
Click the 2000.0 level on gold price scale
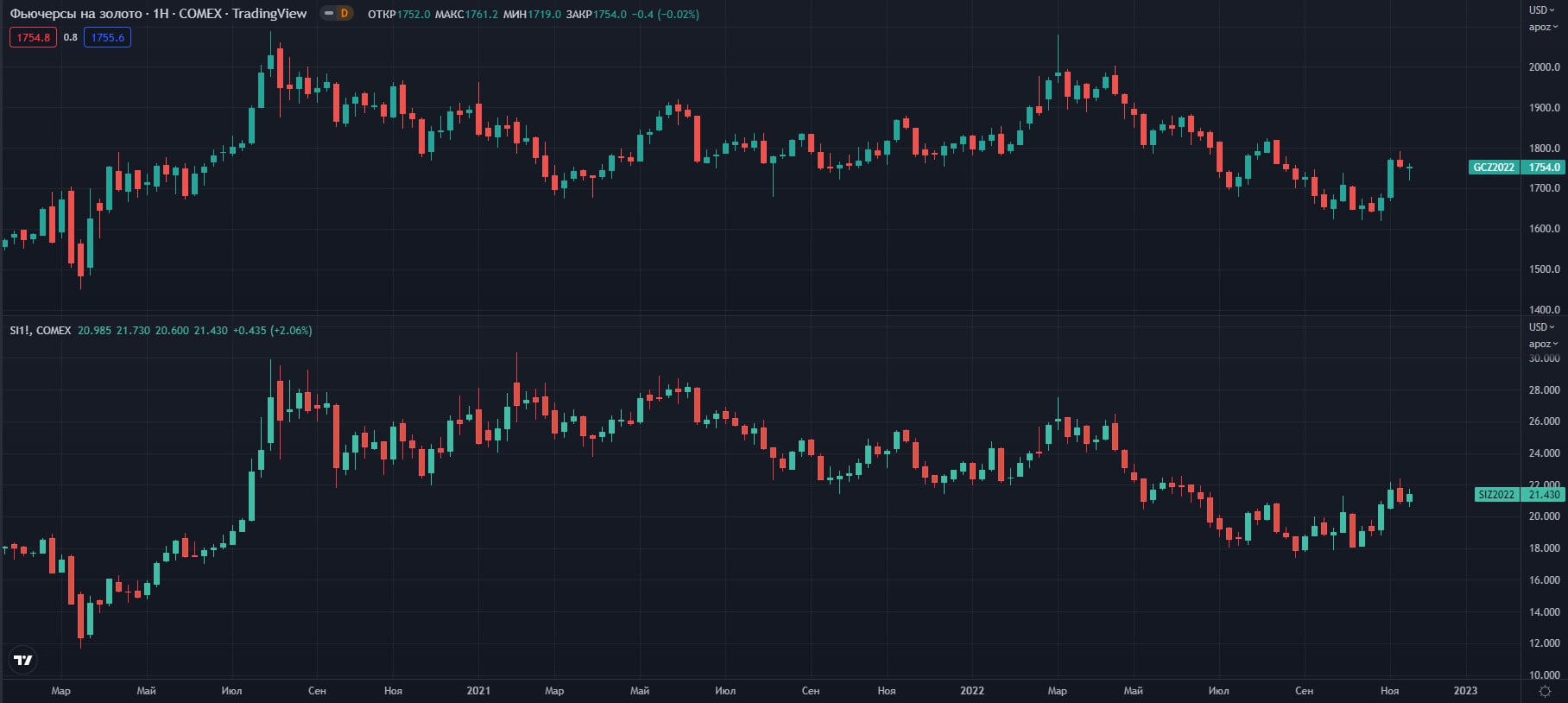tap(1544, 67)
